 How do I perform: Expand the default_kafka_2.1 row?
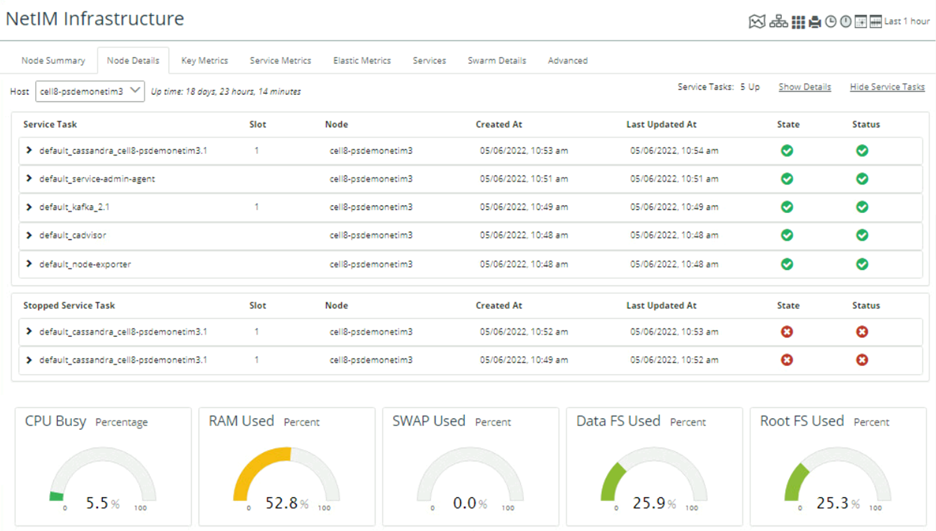click(x=29, y=207)
